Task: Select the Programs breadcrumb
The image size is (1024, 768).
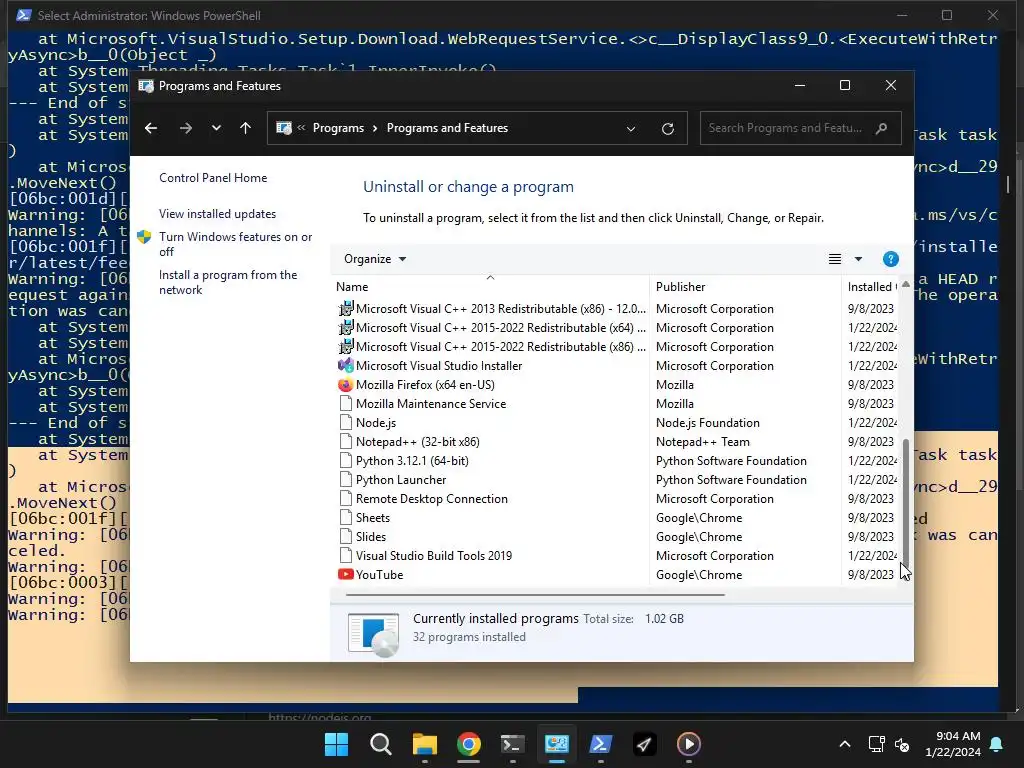Action: tap(338, 128)
